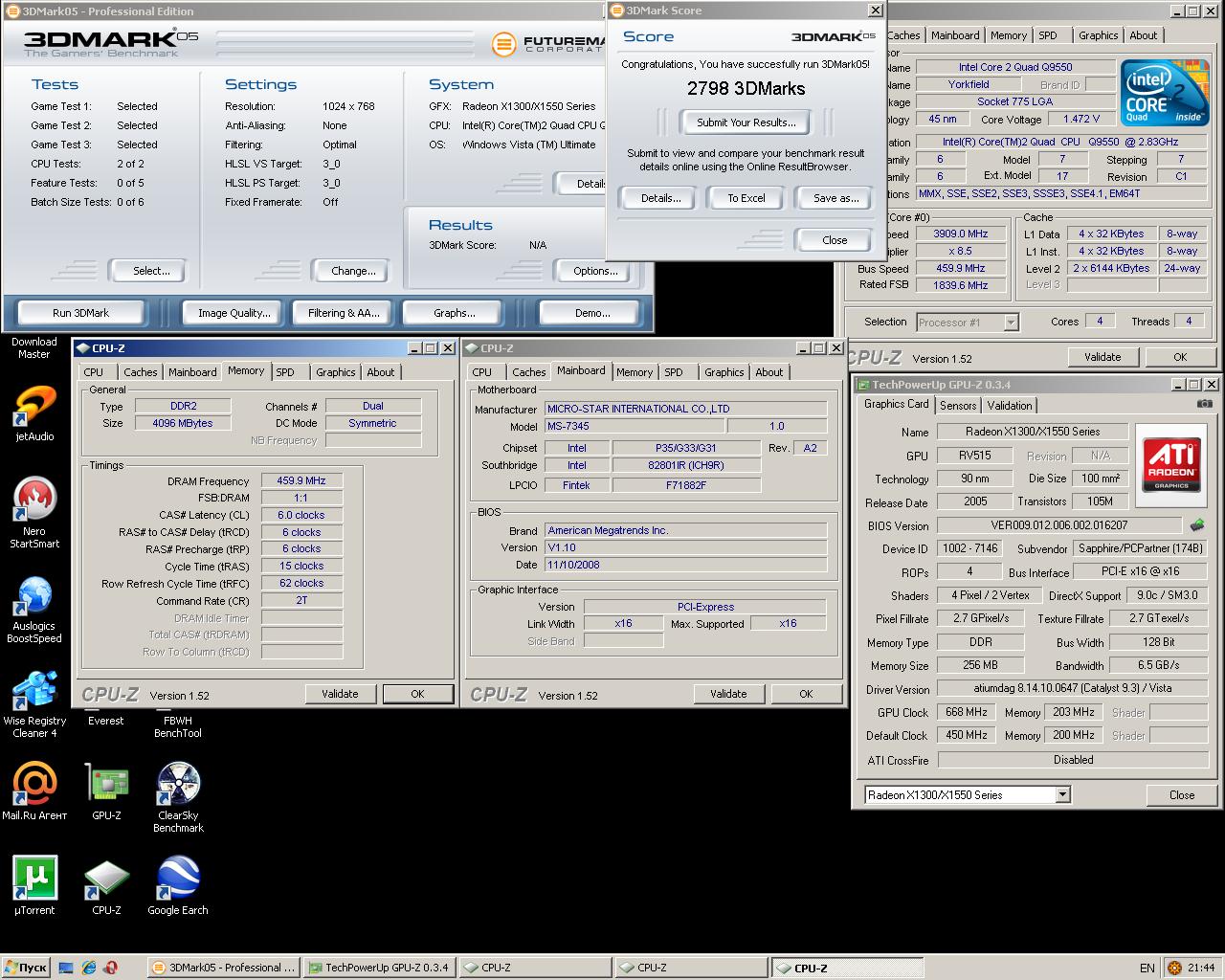Screen dimensions: 1225x980
Task: Open the jetAudio desktop shortcut
Action: [34, 412]
